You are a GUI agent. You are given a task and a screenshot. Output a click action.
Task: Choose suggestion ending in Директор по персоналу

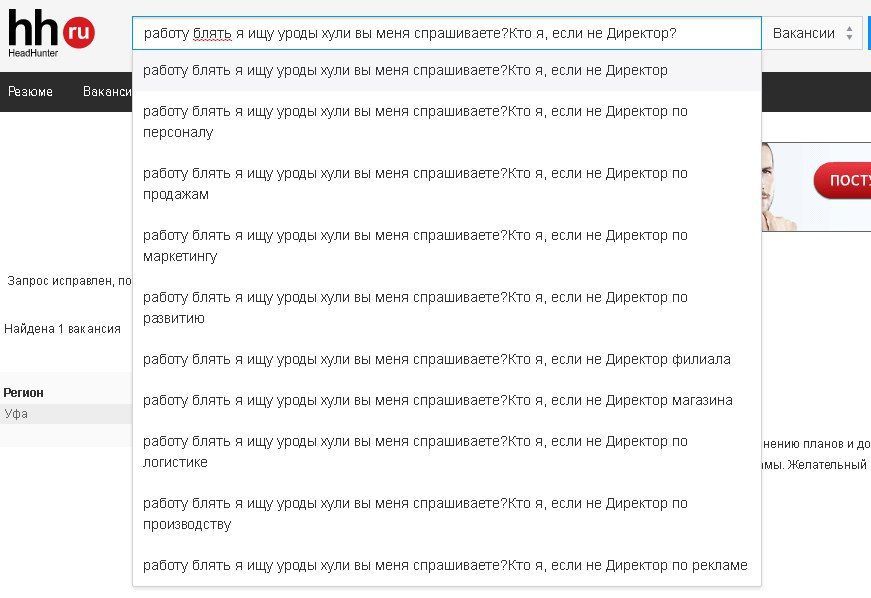pos(447,122)
